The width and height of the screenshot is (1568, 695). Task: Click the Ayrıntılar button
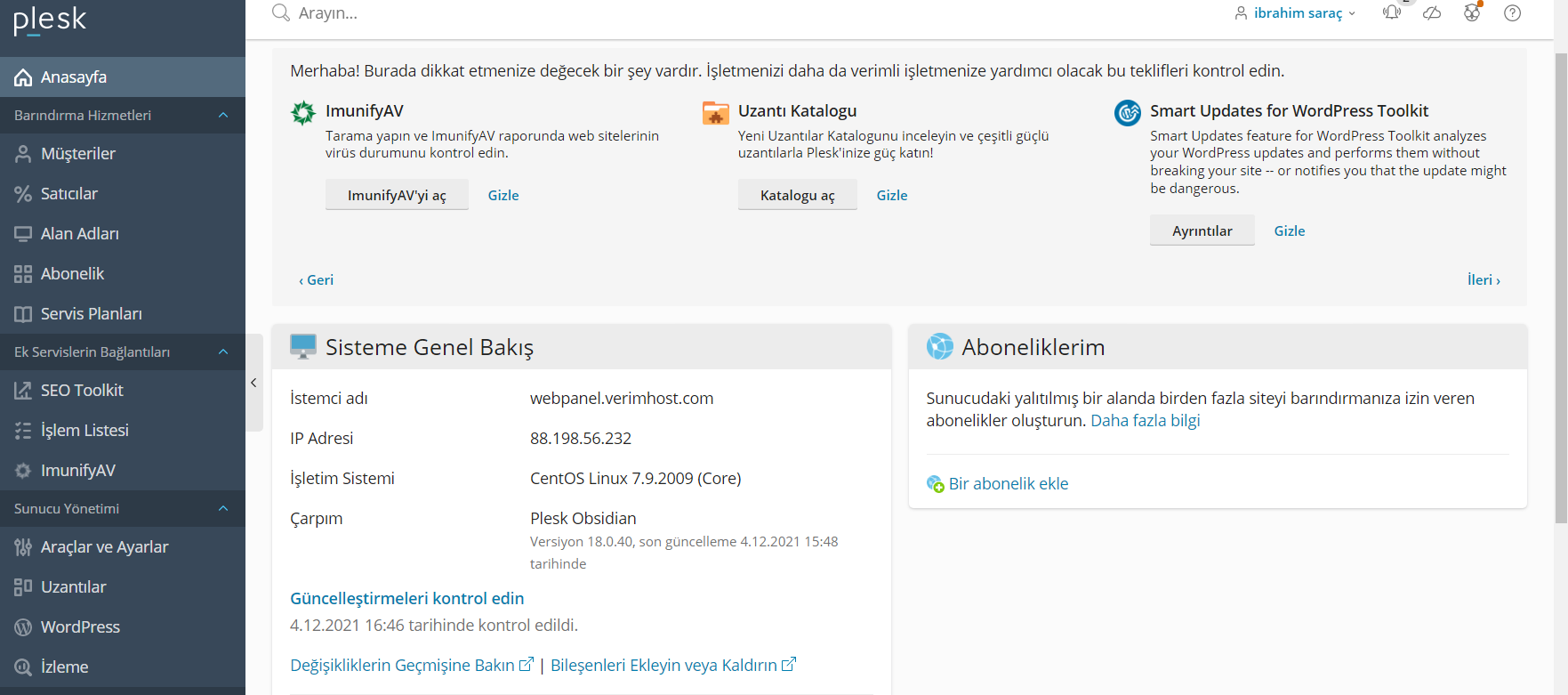(x=1202, y=230)
